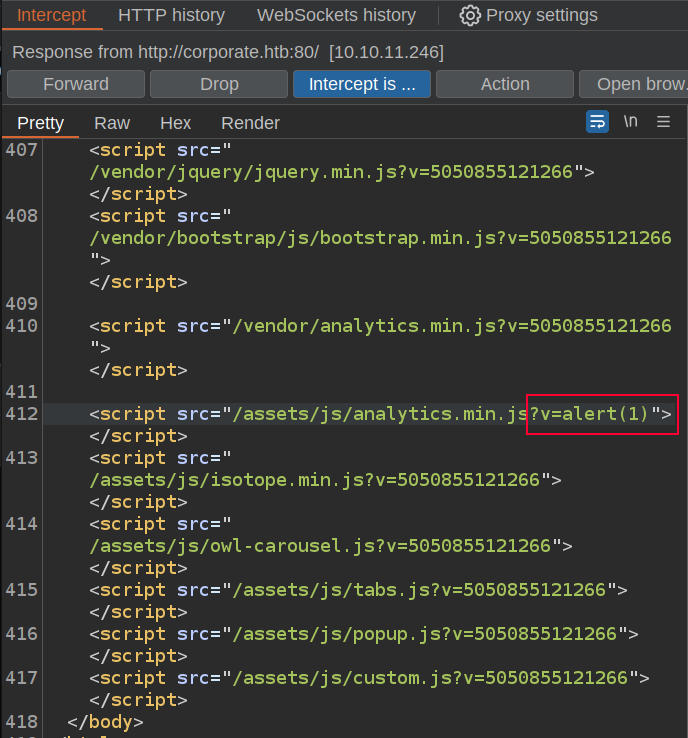
Task: Drop the intercepted response
Action: (x=219, y=84)
